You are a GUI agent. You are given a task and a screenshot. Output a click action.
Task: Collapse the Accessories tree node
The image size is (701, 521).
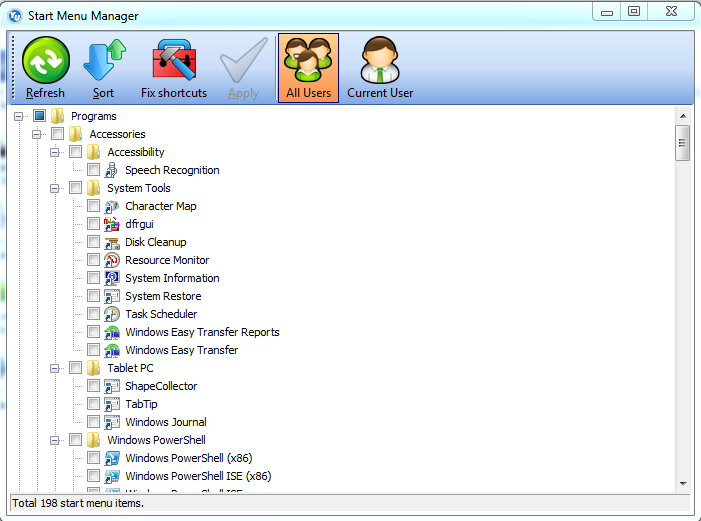click(36, 134)
